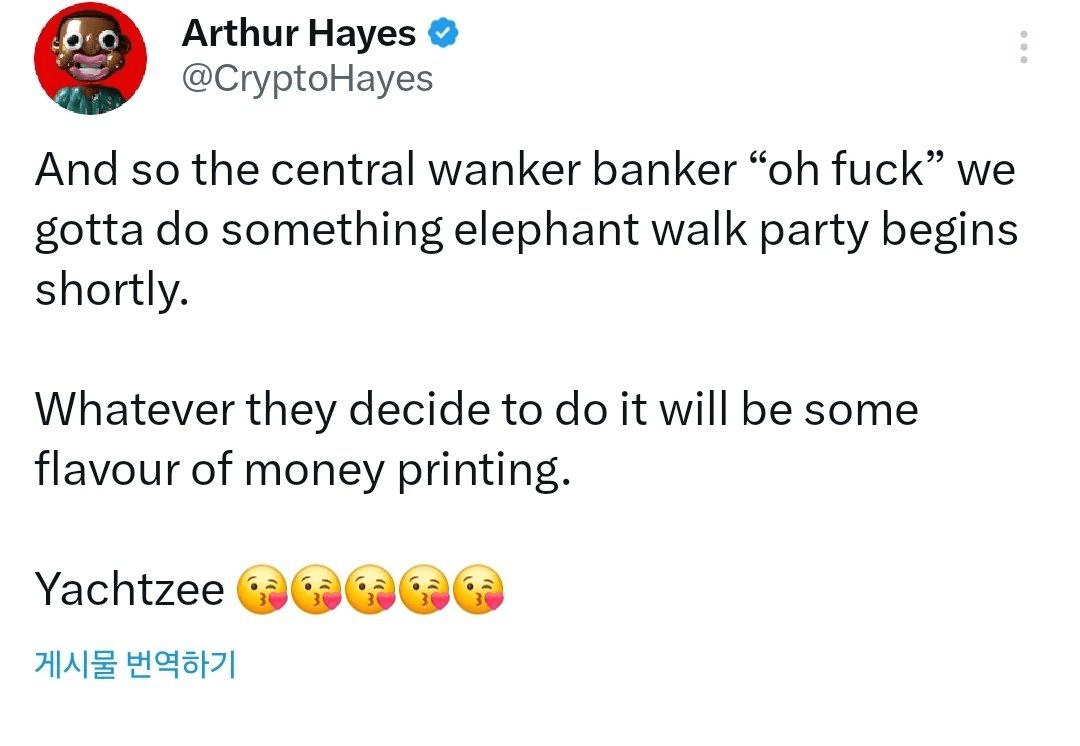Click the word "shortly." in the post
Screen dimensions: 1080x746
coord(110,291)
